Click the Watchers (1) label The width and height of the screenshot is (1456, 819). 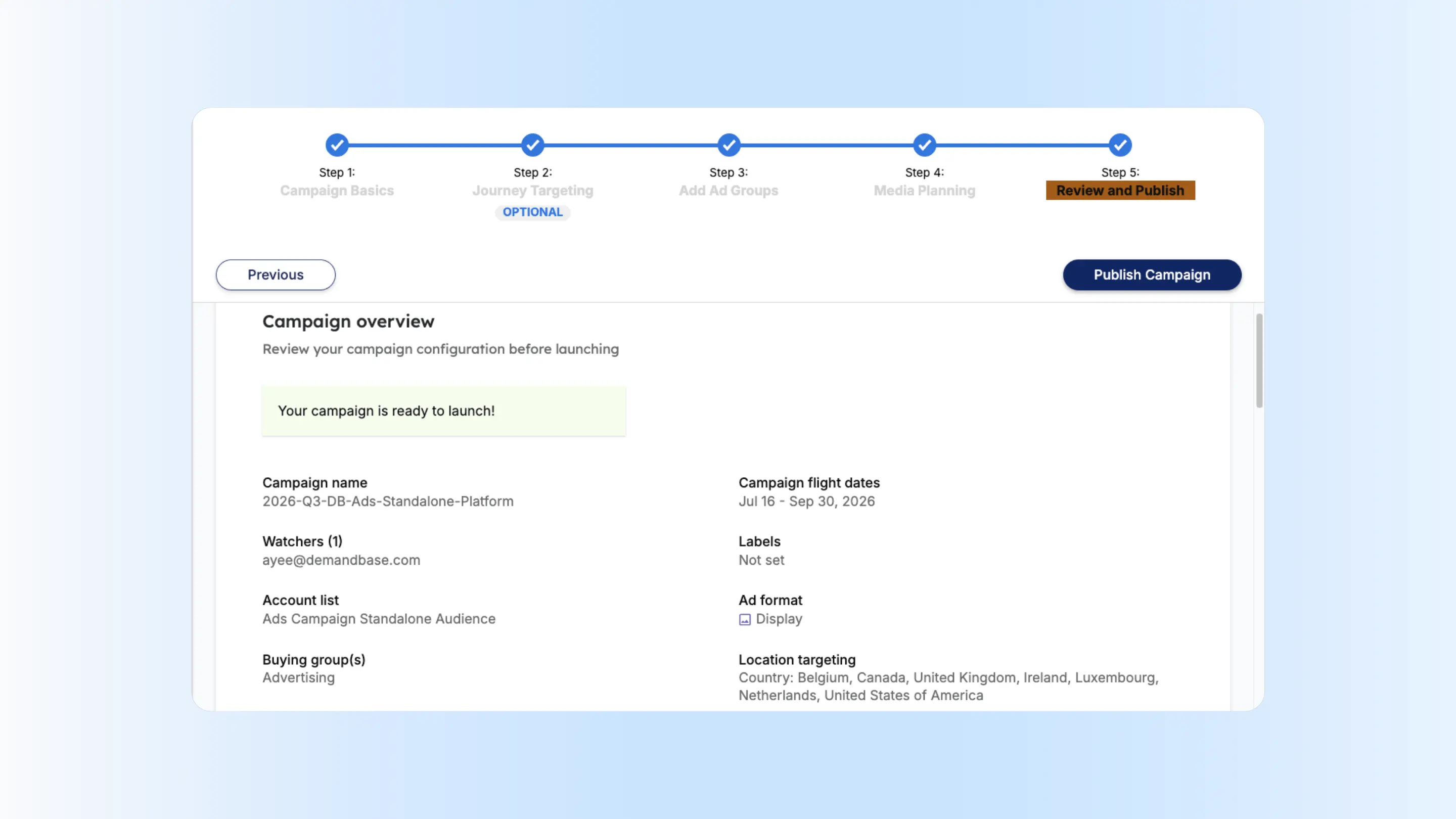tap(302, 541)
